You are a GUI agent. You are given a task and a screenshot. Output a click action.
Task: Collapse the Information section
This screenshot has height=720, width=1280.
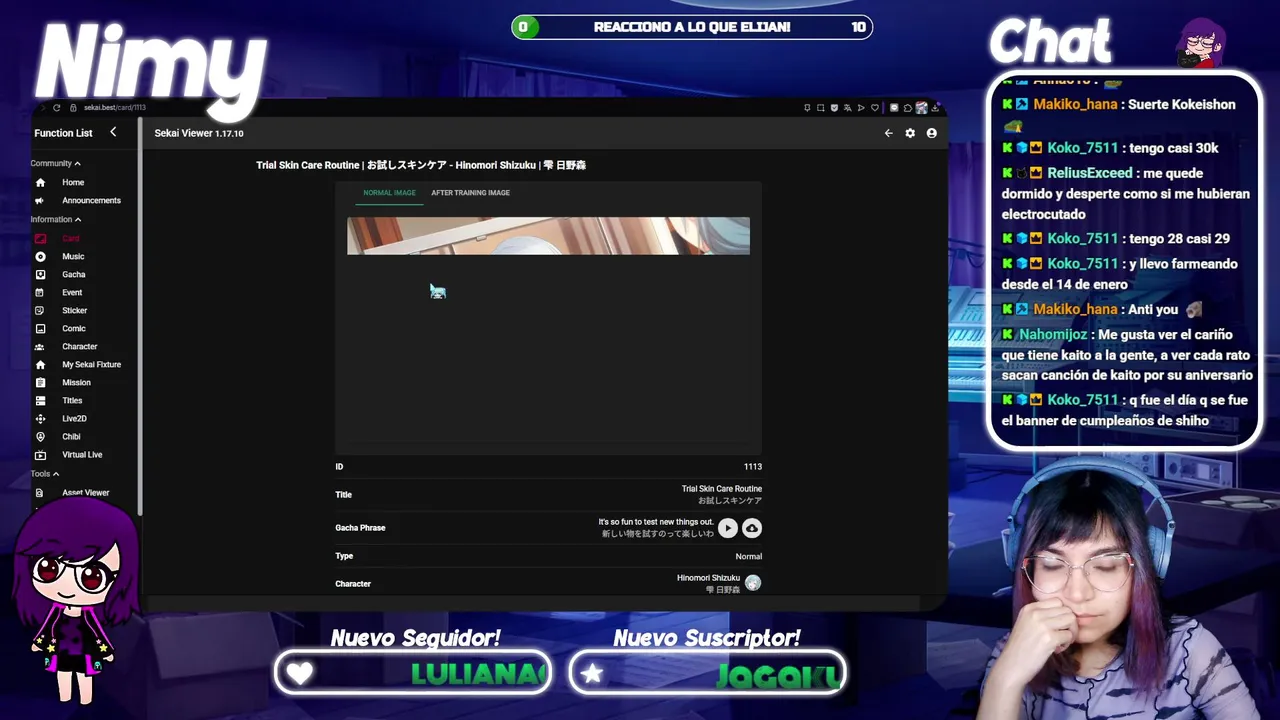click(78, 220)
